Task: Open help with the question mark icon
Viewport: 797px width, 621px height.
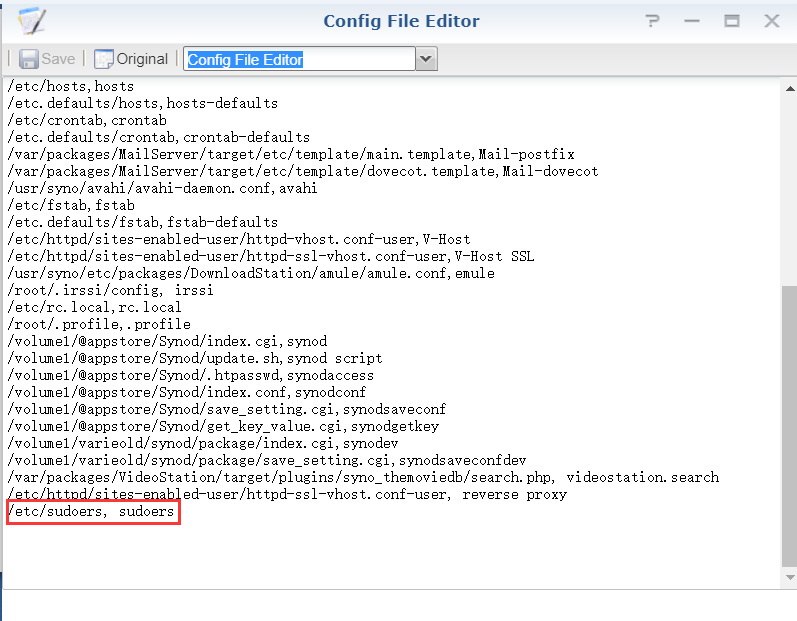Action: pos(653,21)
